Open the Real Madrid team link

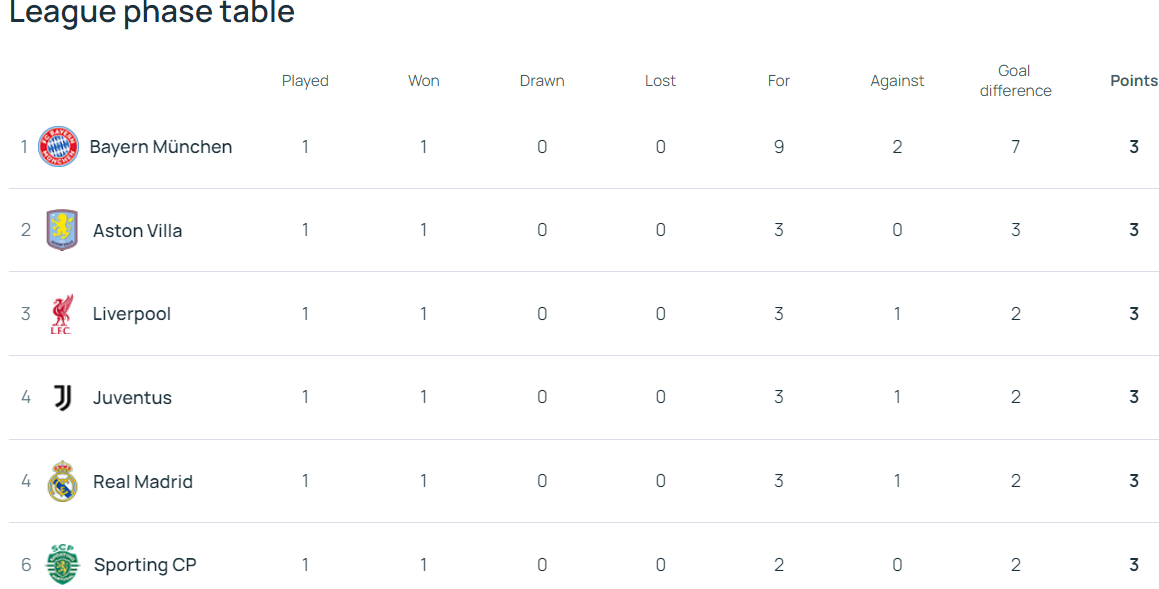(x=143, y=482)
